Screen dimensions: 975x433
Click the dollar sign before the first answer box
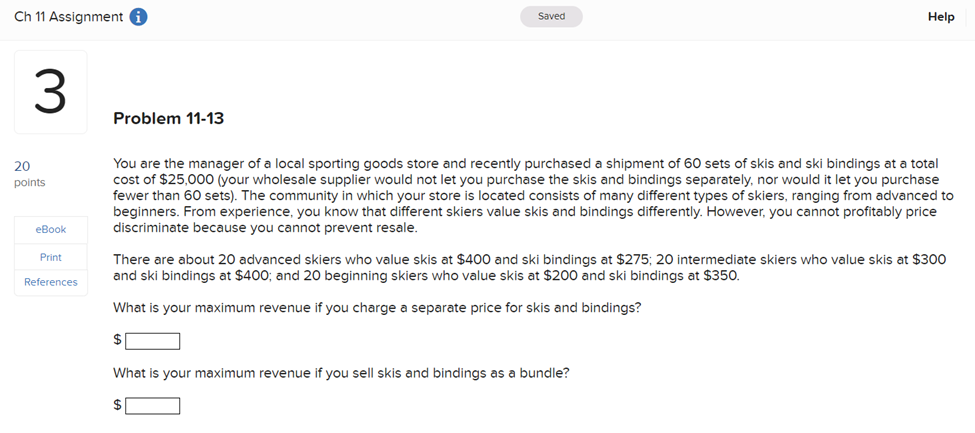pyautogui.click(x=118, y=340)
